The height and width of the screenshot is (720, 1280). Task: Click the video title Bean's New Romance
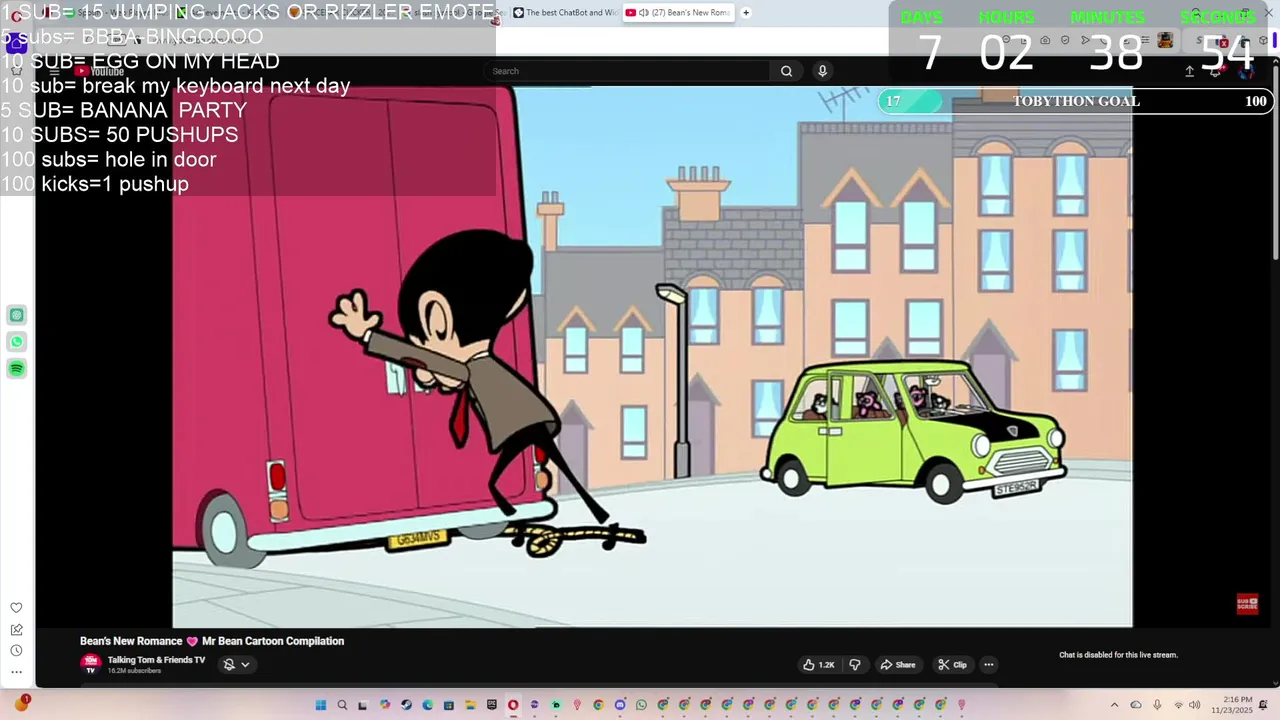coord(212,641)
